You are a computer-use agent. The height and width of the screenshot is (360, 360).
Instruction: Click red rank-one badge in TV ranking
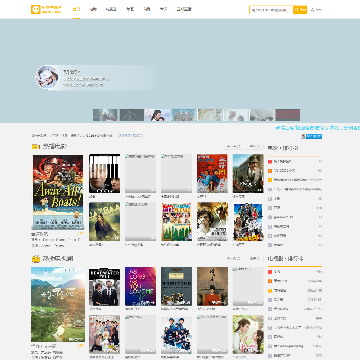pyautogui.click(x=270, y=272)
